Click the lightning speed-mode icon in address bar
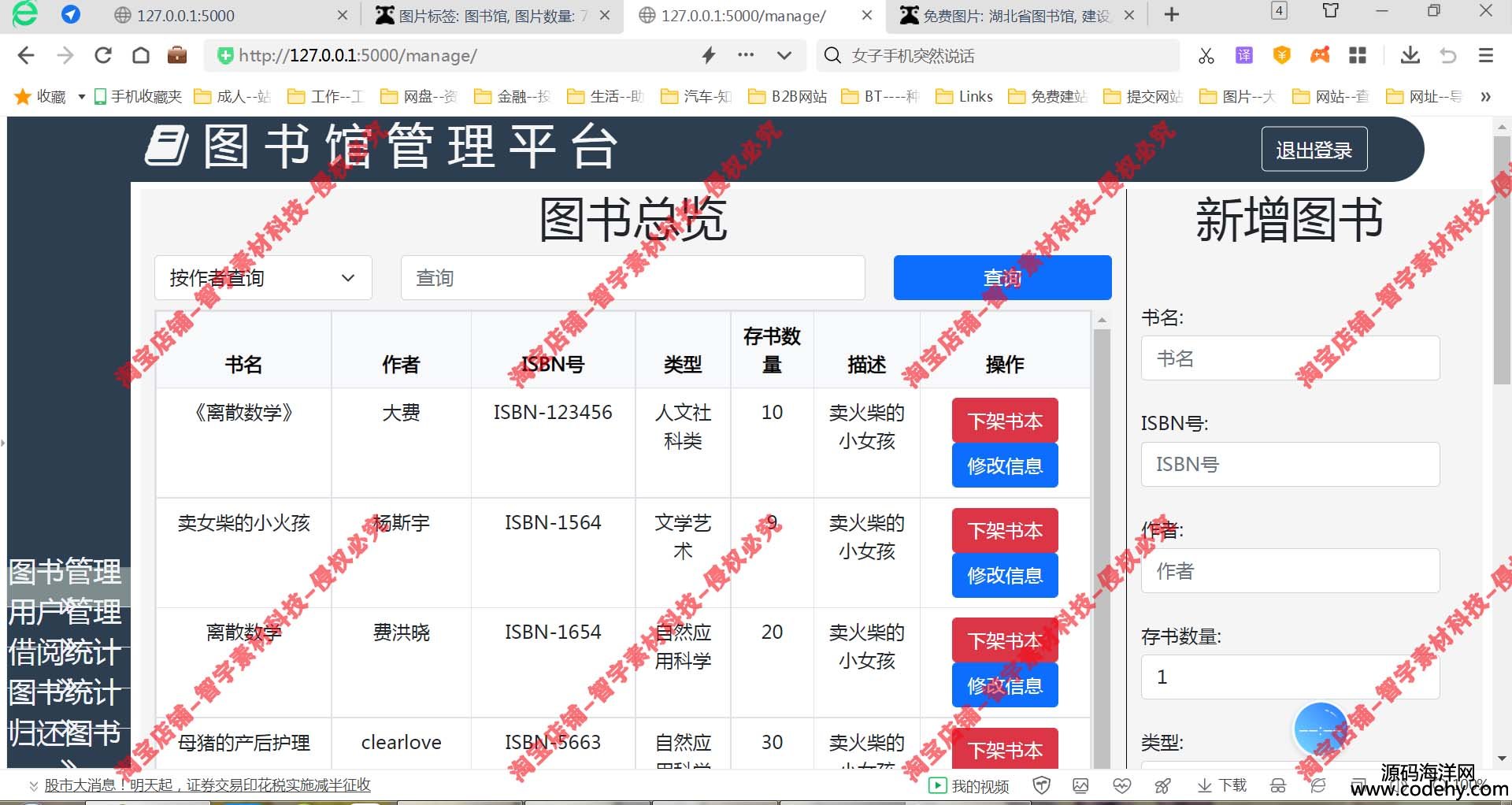This screenshot has width=1512, height=805. pos(709,55)
